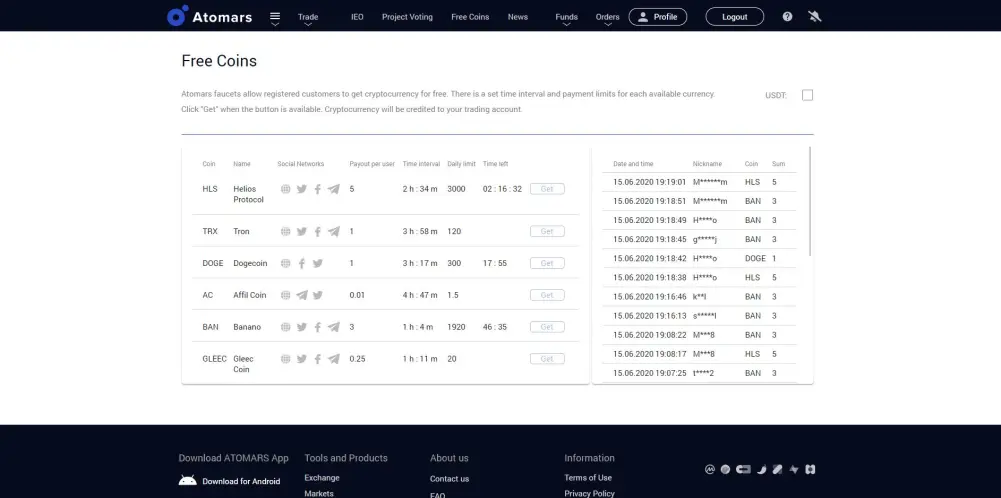Toggle the muted notifications bell icon
The image size is (1001, 498).
tap(814, 17)
